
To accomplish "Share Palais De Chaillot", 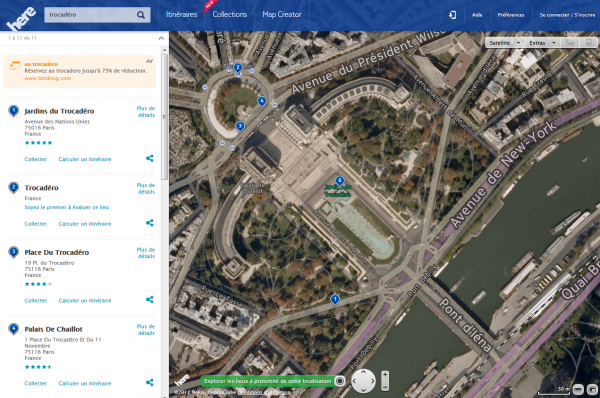I will 150,382.
